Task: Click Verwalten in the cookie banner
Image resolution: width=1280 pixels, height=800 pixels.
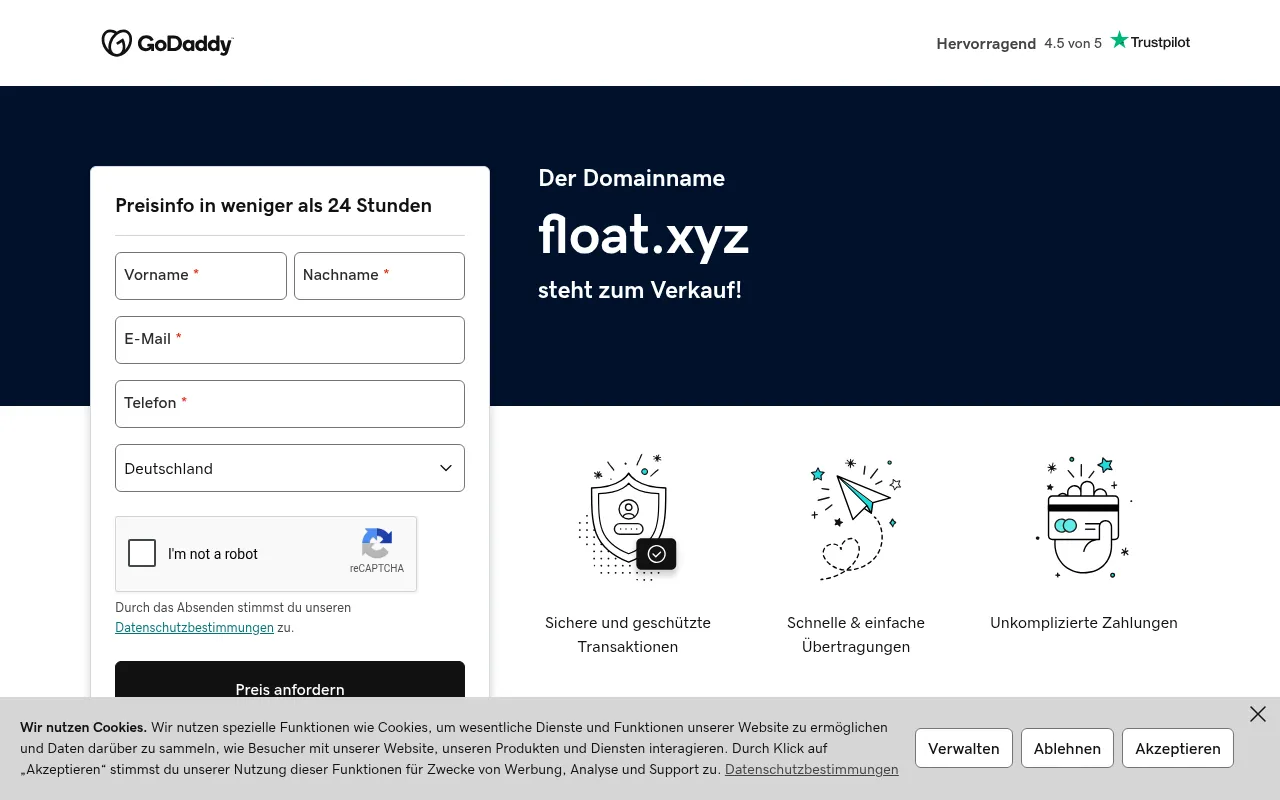Action: [x=964, y=748]
